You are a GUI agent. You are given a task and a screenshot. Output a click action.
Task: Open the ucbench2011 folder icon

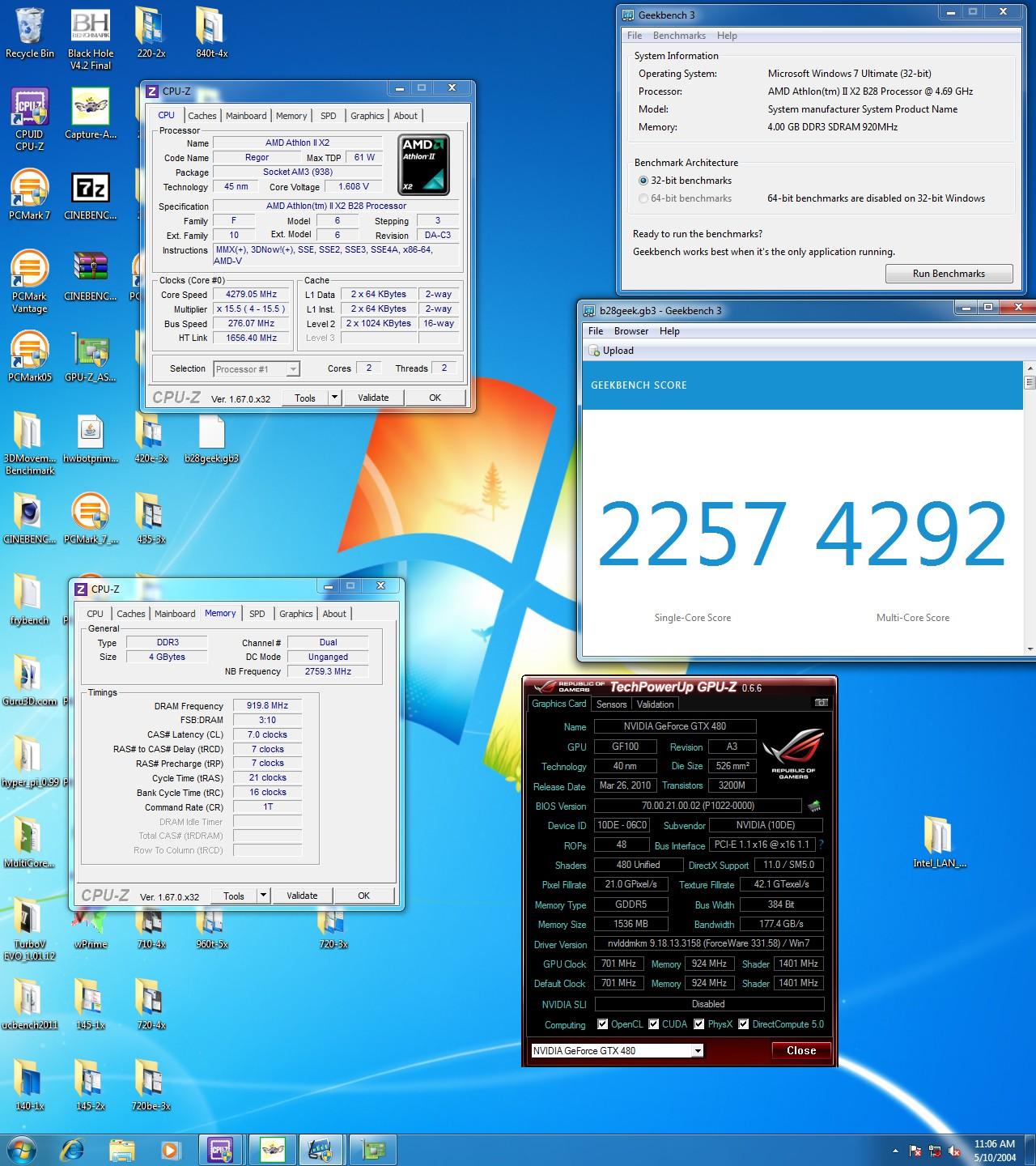[30, 1005]
